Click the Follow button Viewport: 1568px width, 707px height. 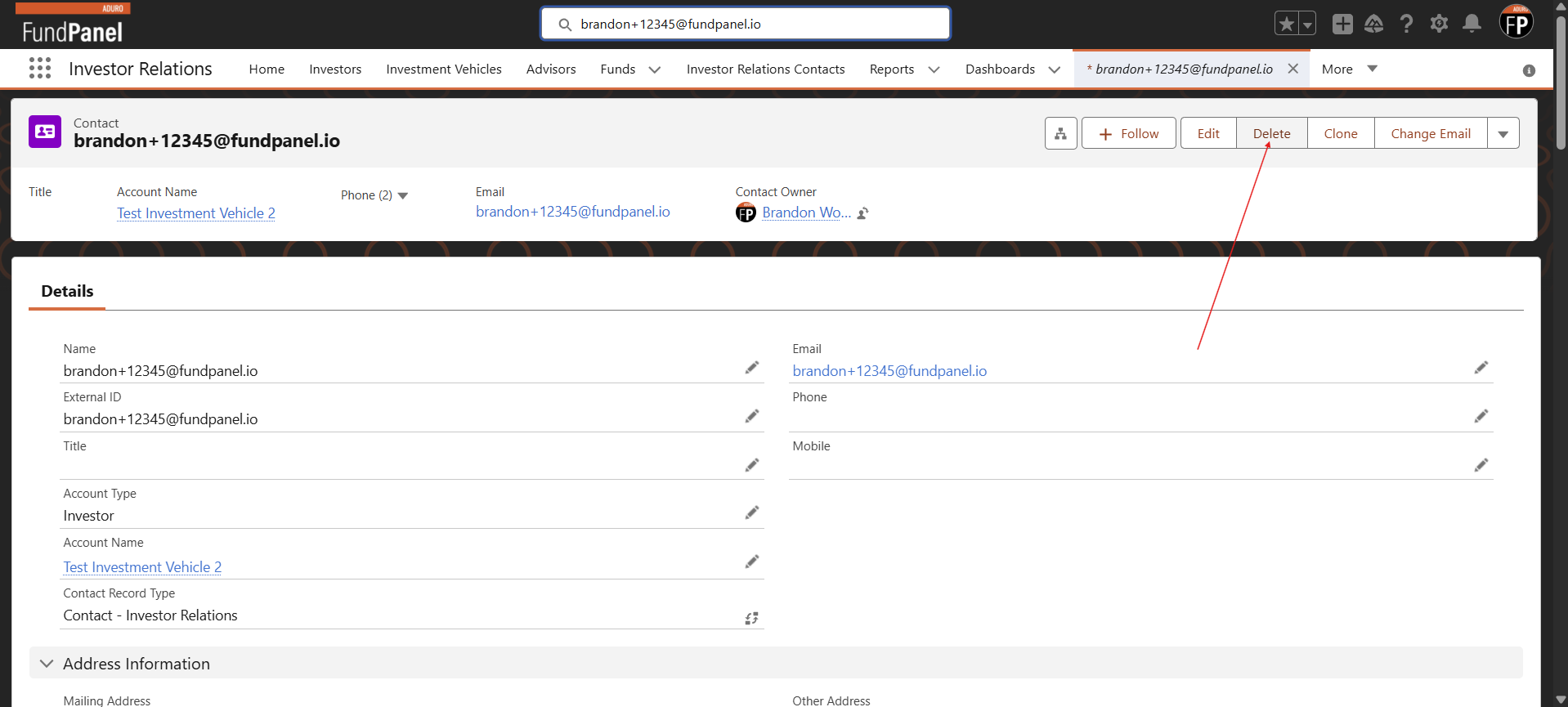click(x=1128, y=133)
